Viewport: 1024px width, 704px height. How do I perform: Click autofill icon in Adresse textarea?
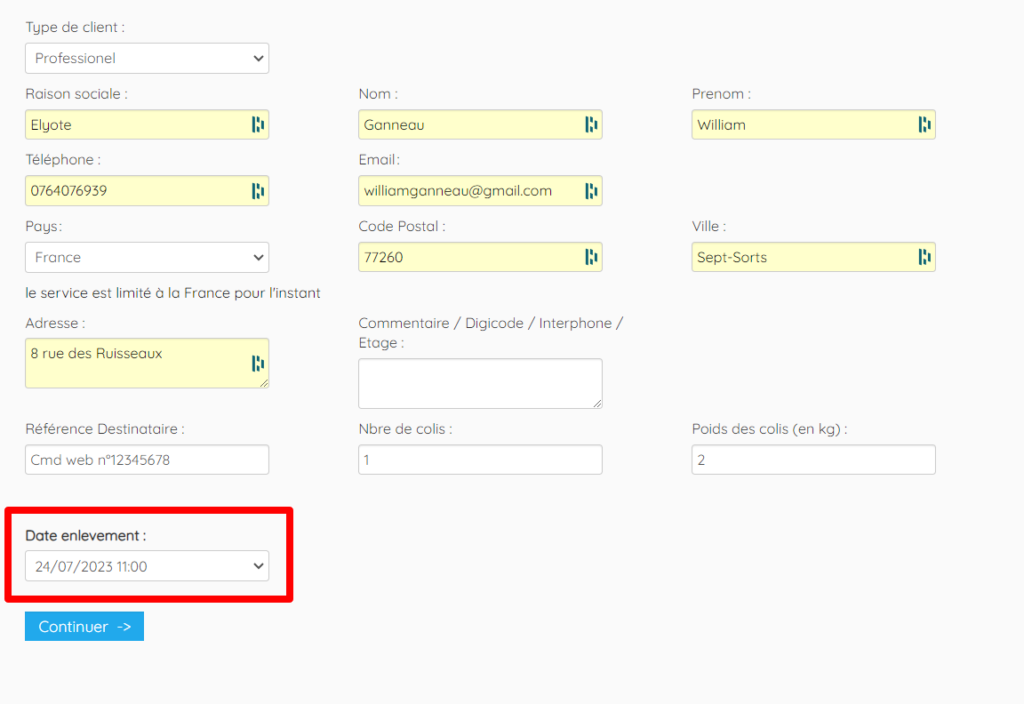click(x=258, y=364)
